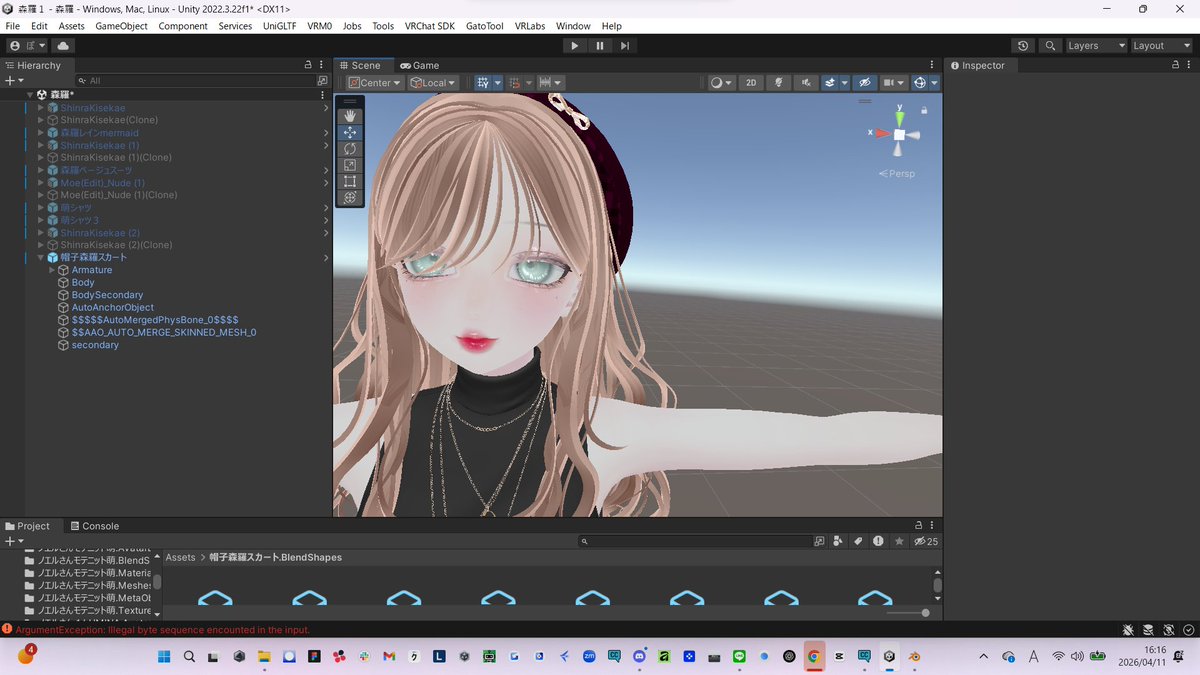Viewport: 1200px width, 675px height.
Task: Select the Hand view tool
Action: point(350,116)
